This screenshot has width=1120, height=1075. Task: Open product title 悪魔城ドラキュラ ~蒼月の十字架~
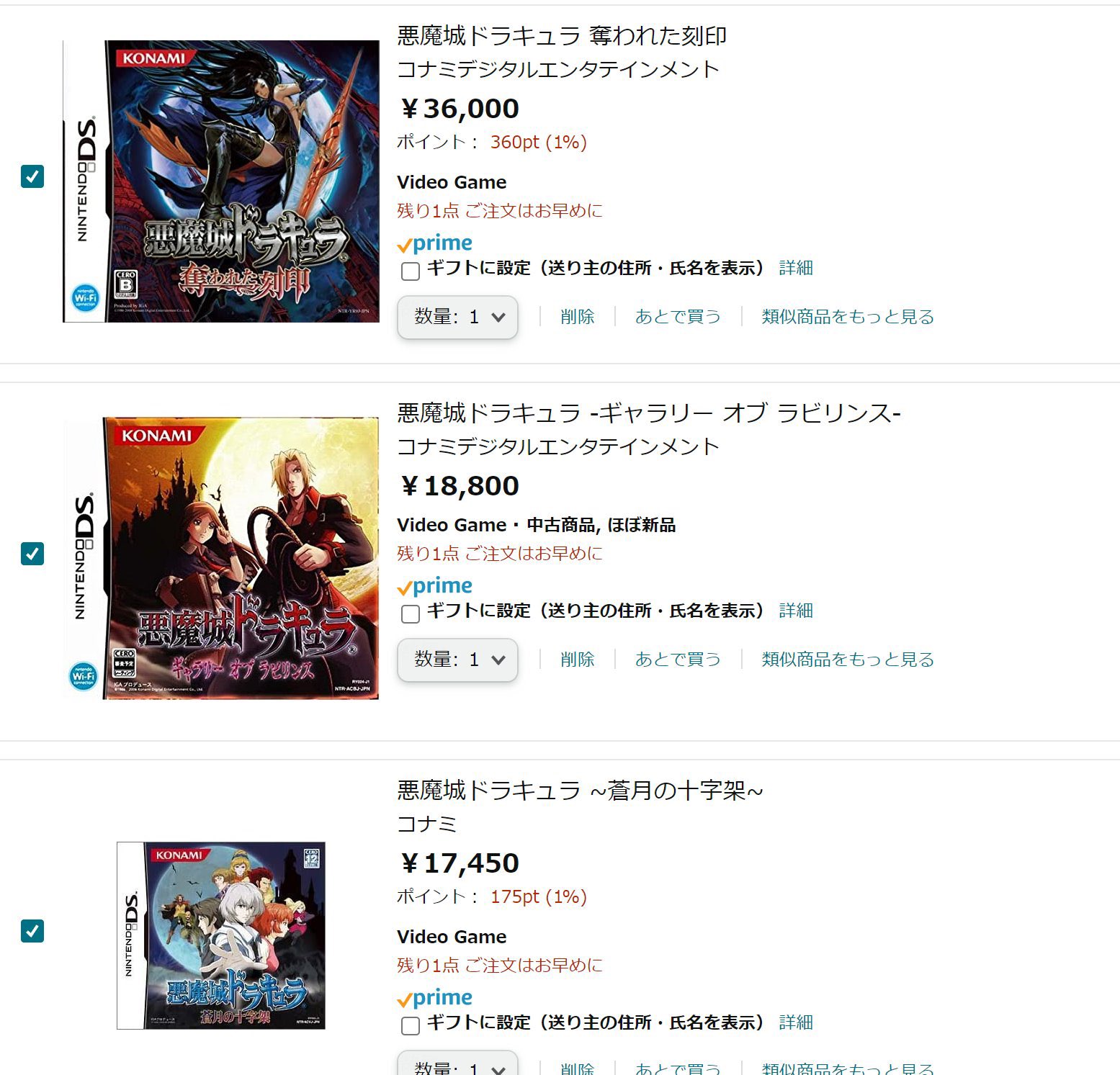tap(580, 790)
